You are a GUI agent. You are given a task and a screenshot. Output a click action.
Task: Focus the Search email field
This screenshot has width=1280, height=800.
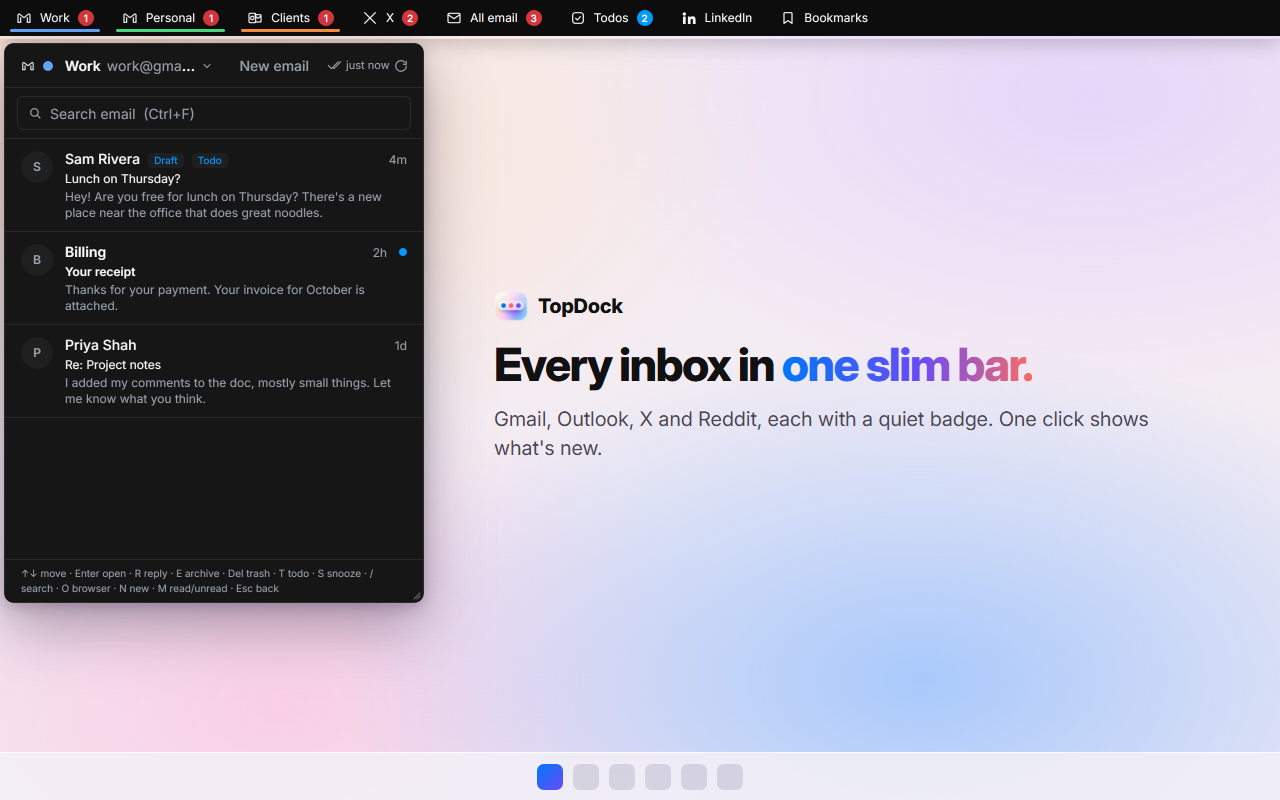214,113
